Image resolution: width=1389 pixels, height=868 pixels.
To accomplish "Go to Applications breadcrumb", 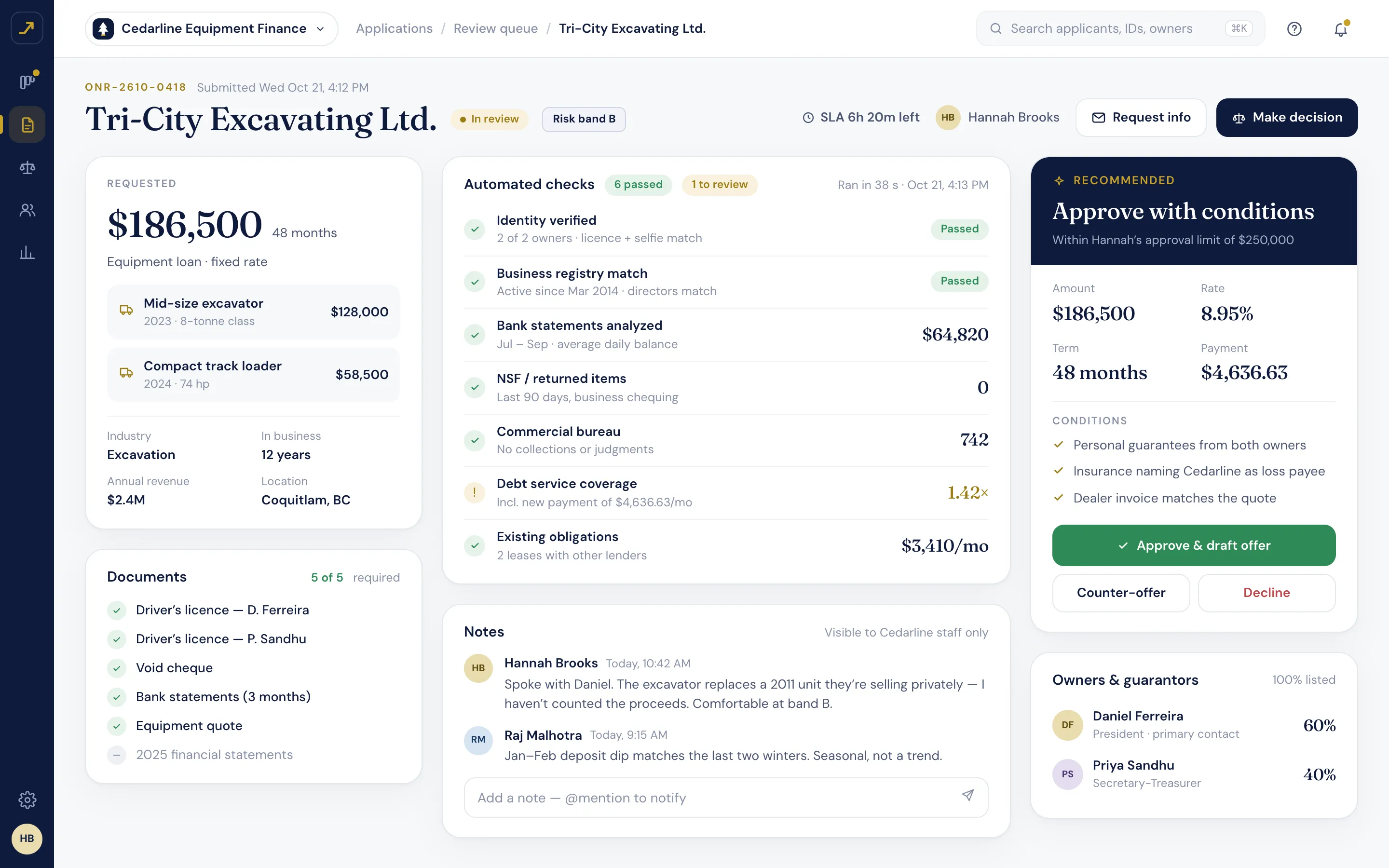I will 394,29.
